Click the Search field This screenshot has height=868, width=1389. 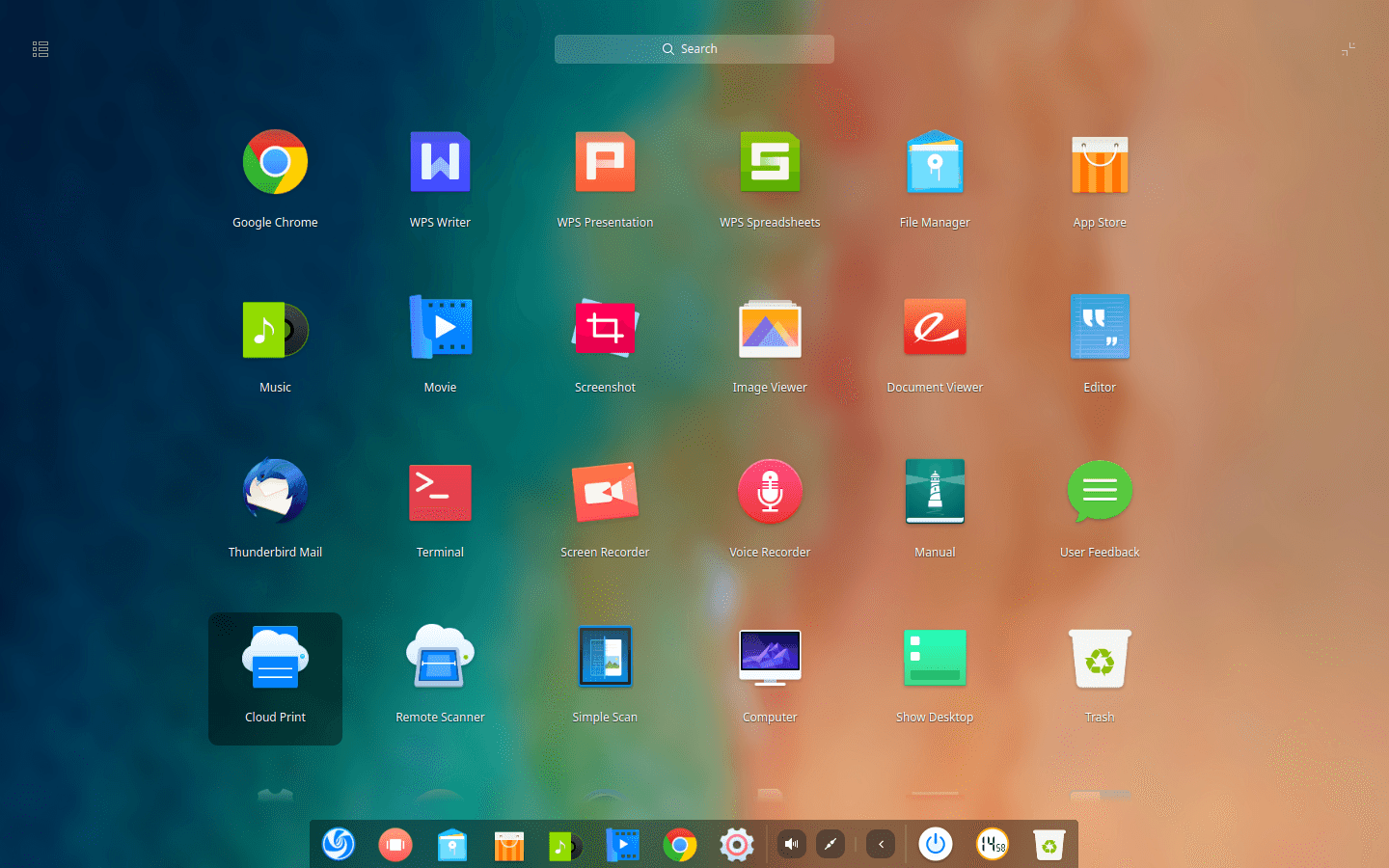[x=694, y=48]
